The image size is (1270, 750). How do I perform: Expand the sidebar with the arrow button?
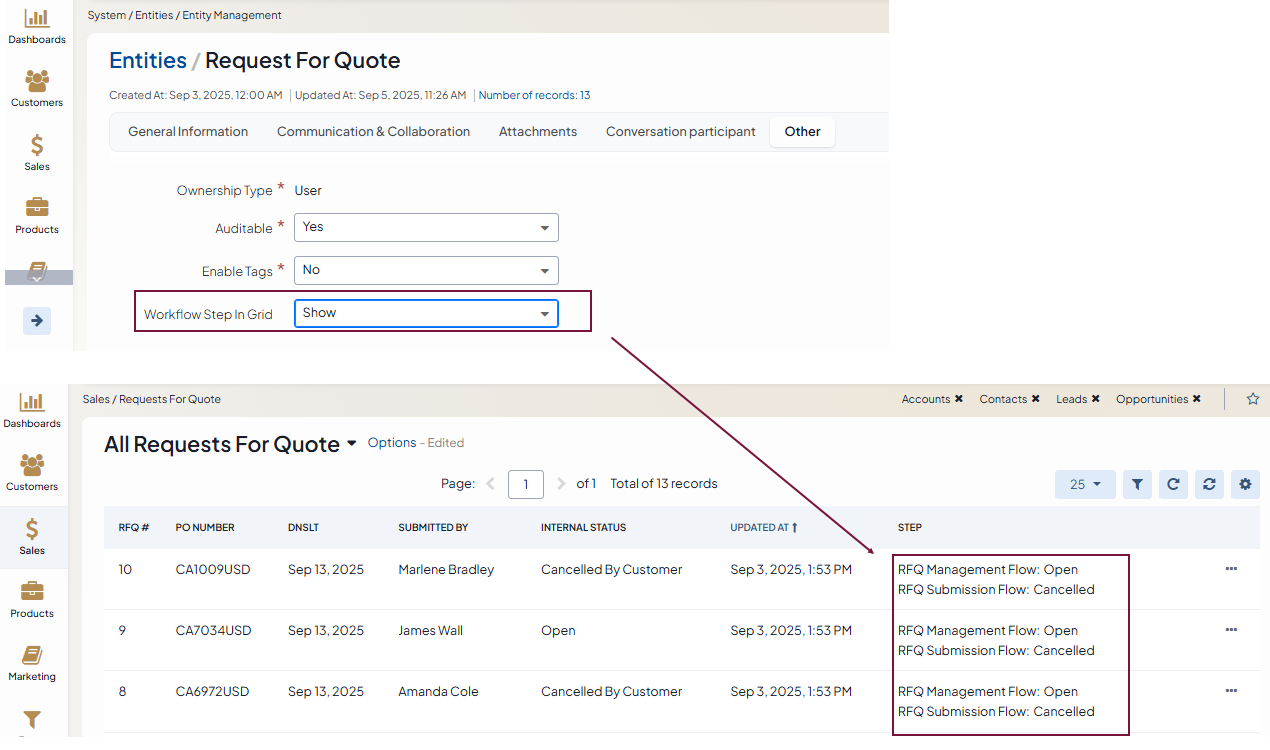(37, 321)
